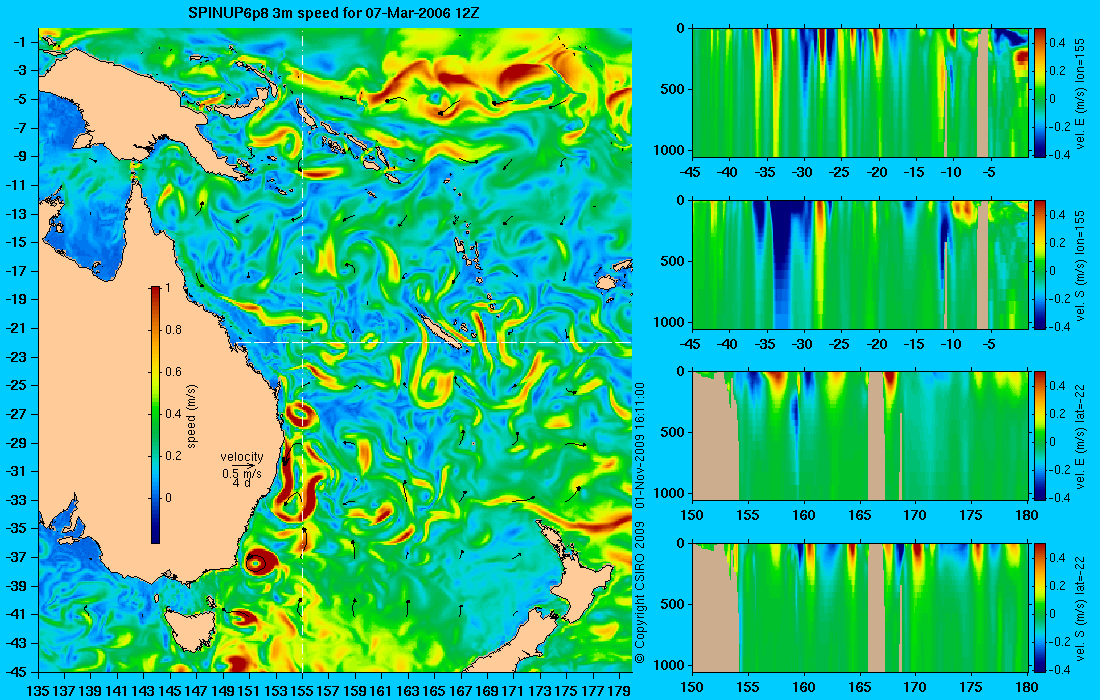Click the '0.5 m/s' velocity legend text
The image size is (1100, 700).
(242, 474)
